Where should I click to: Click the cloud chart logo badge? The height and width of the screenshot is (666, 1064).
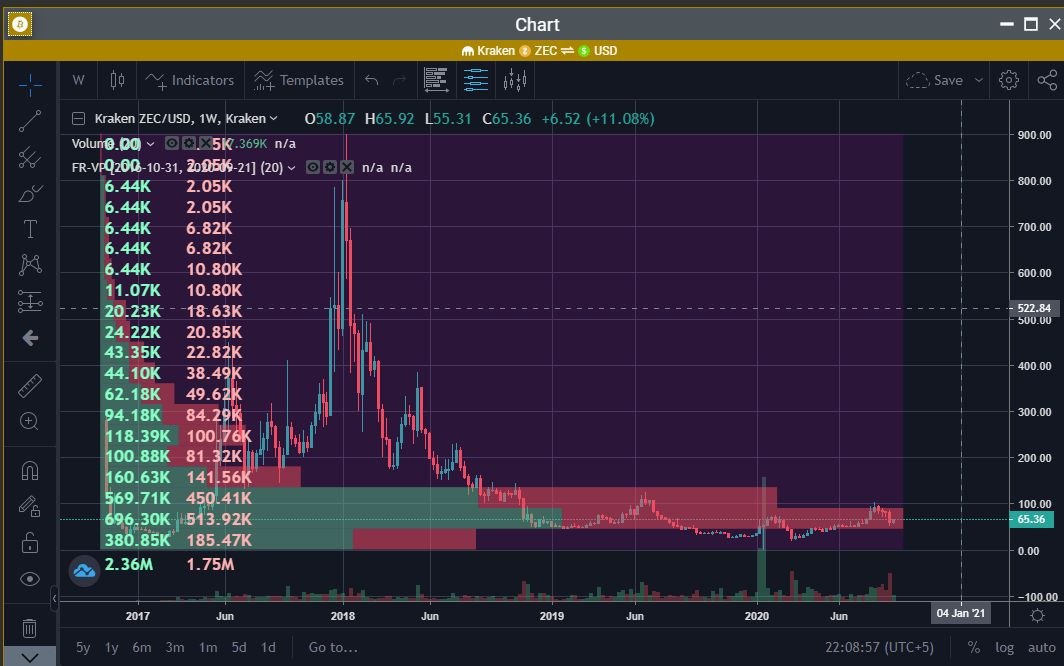(x=84, y=571)
